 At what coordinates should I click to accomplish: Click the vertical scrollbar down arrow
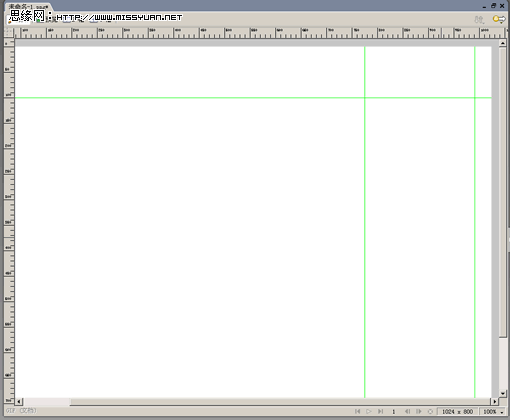(503, 394)
